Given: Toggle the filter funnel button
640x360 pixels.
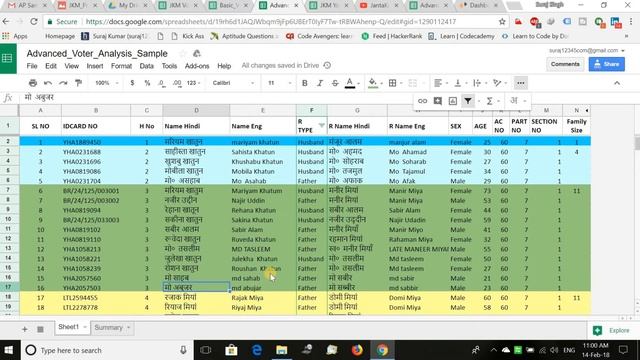Looking at the screenshot, I should [x=468, y=101].
